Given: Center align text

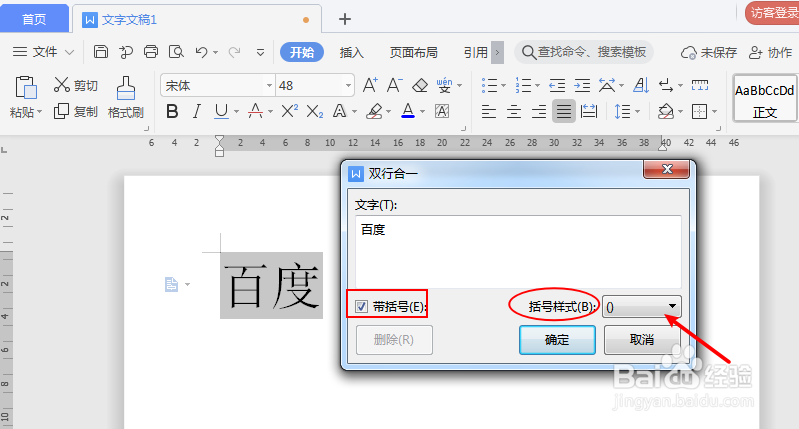Looking at the screenshot, I should (x=514, y=111).
